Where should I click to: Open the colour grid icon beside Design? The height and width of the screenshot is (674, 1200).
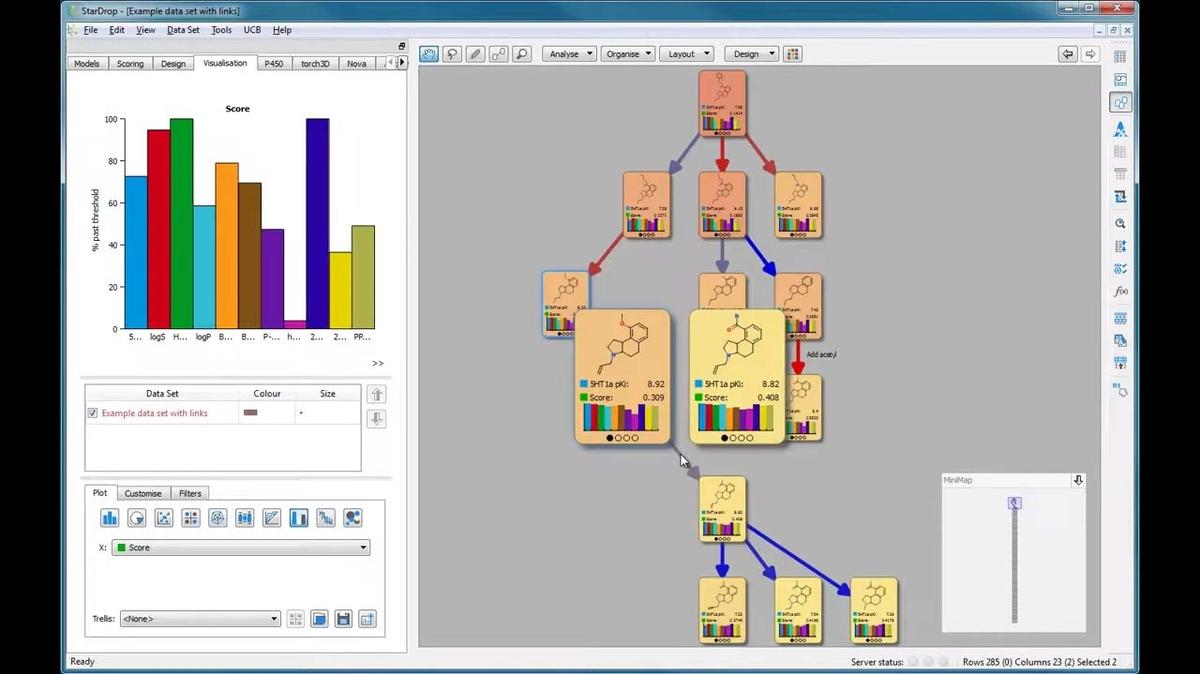tap(793, 54)
